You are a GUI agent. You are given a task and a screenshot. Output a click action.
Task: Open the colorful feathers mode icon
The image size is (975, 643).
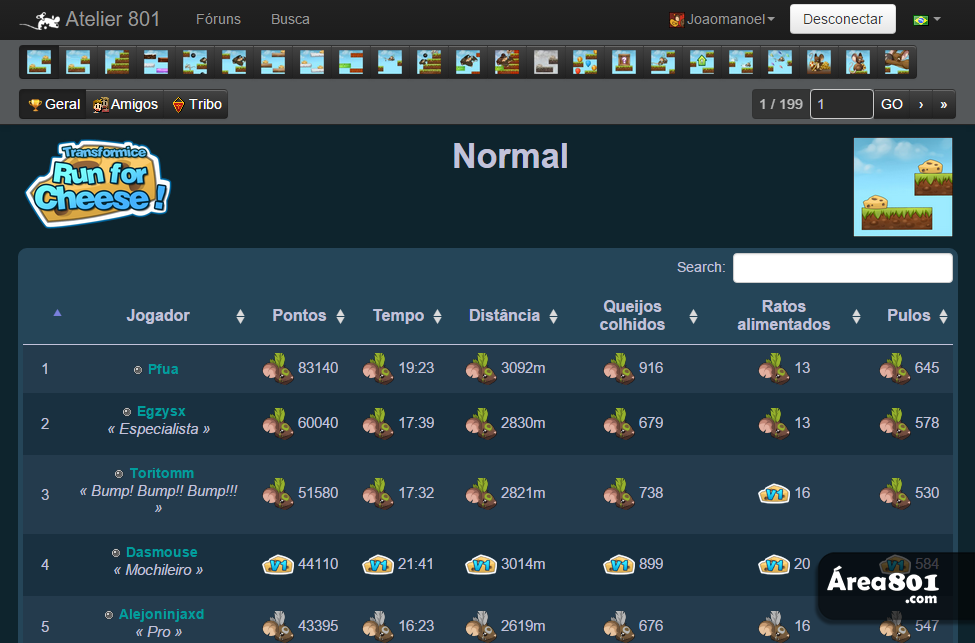coord(780,62)
